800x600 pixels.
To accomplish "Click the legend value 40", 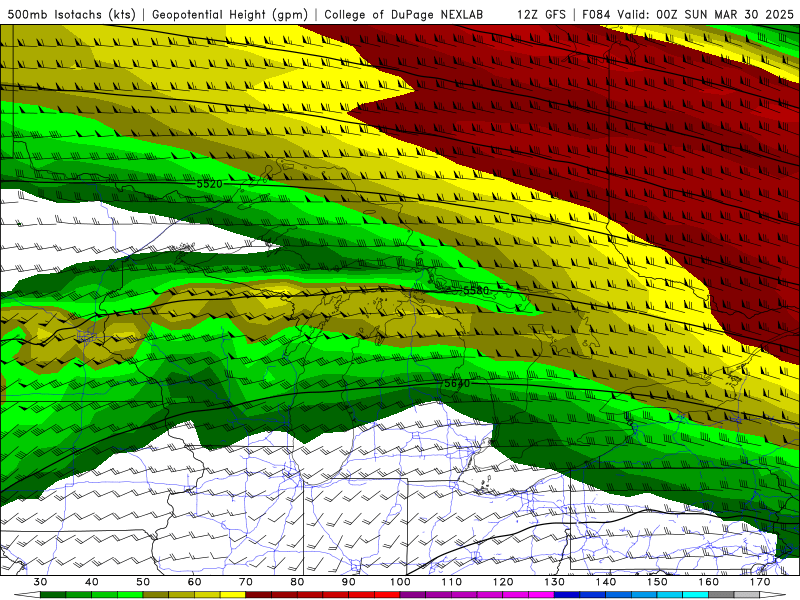I will 92,582.
